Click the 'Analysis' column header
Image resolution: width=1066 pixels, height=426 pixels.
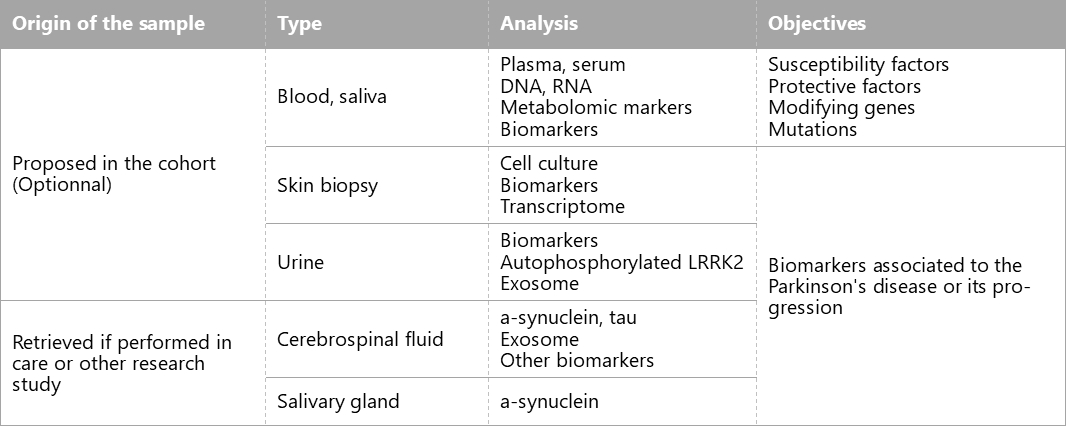tap(539, 24)
